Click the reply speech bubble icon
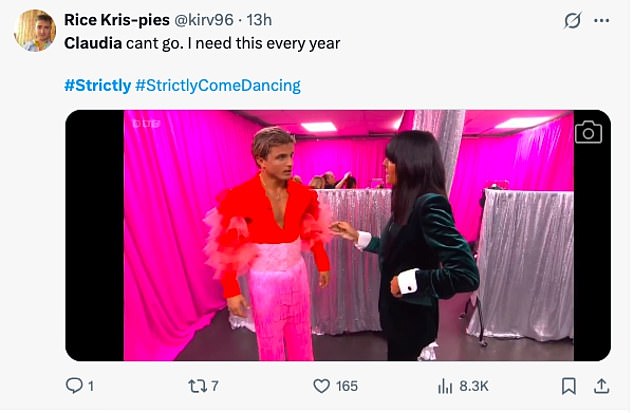Viewport: 634px width, 413px height. (73, 386)
